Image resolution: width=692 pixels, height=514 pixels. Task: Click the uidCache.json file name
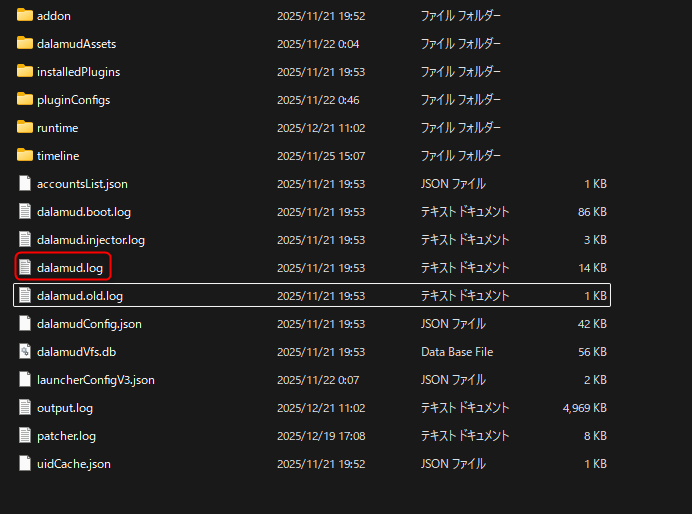click(x=74, y=464)
